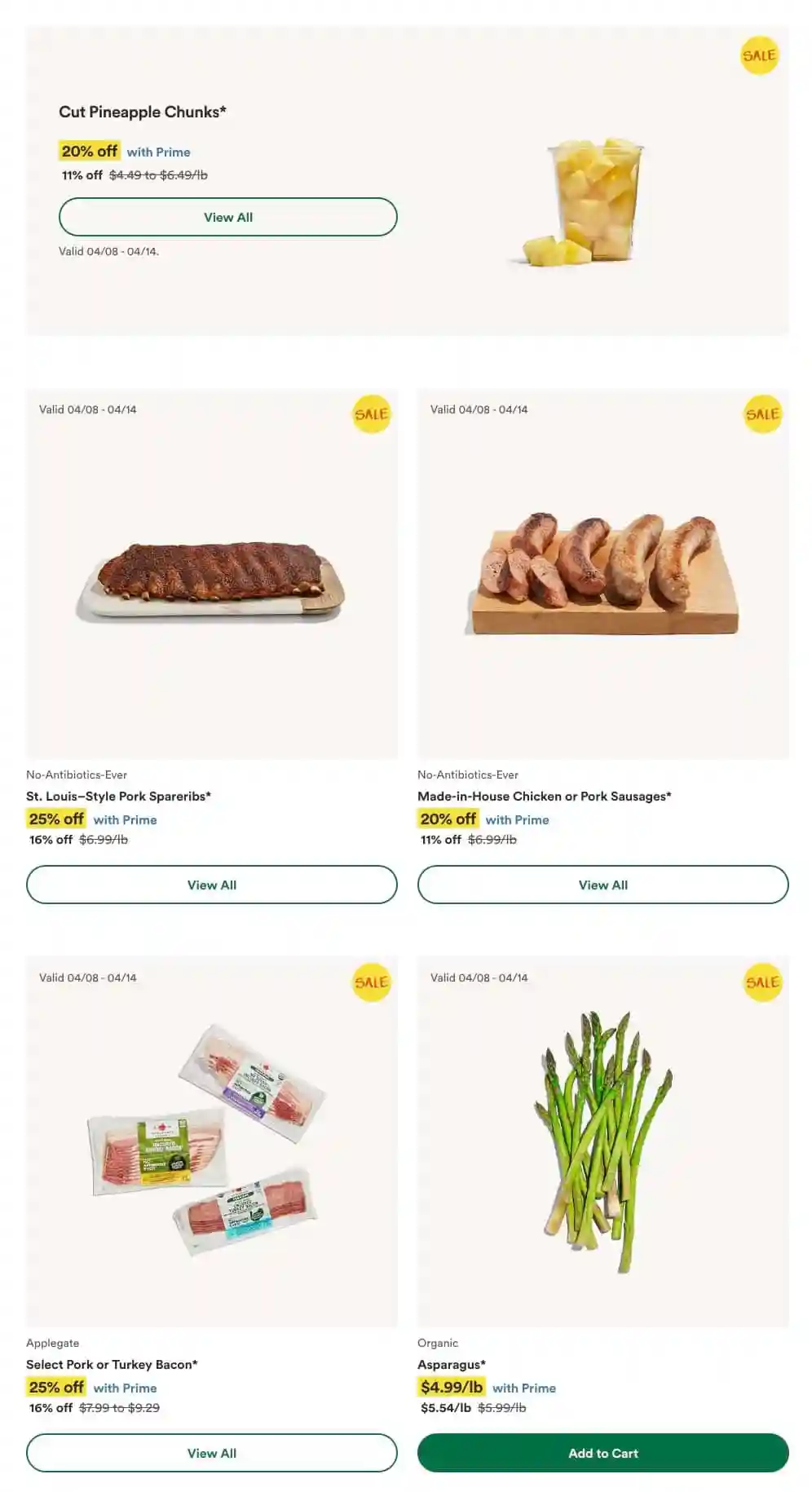Click the SALE badge on the Asparagus card

click(762, 982)
